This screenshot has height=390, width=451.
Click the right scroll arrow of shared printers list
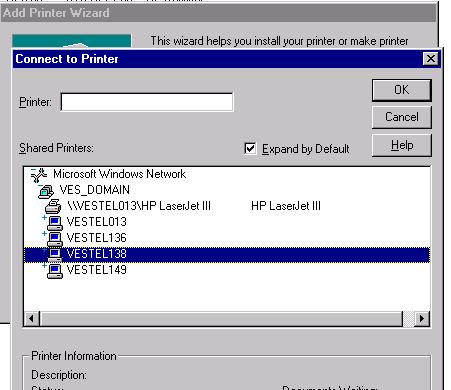coord(422,318)
